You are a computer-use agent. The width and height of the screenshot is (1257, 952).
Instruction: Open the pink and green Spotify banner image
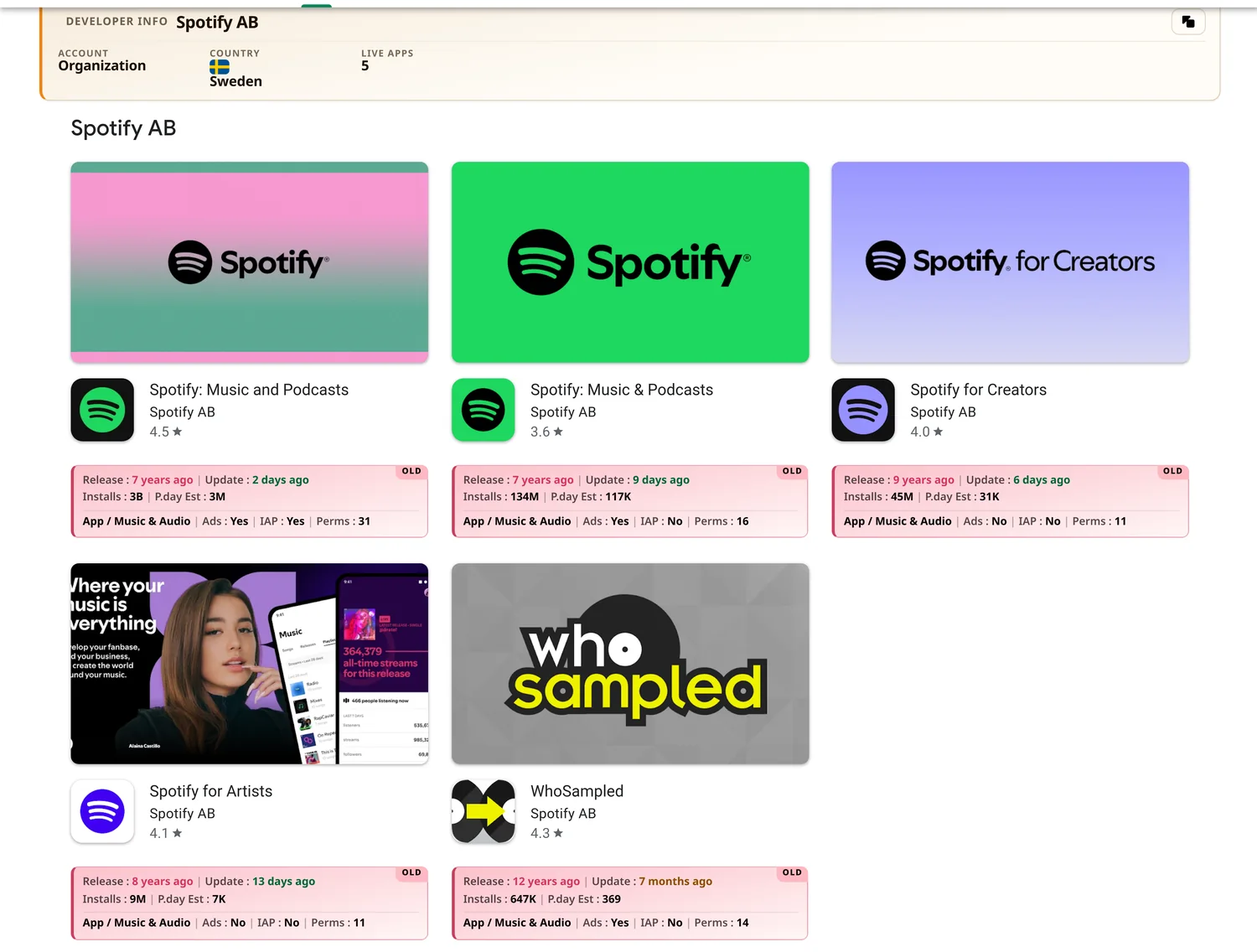pos(250,262)
